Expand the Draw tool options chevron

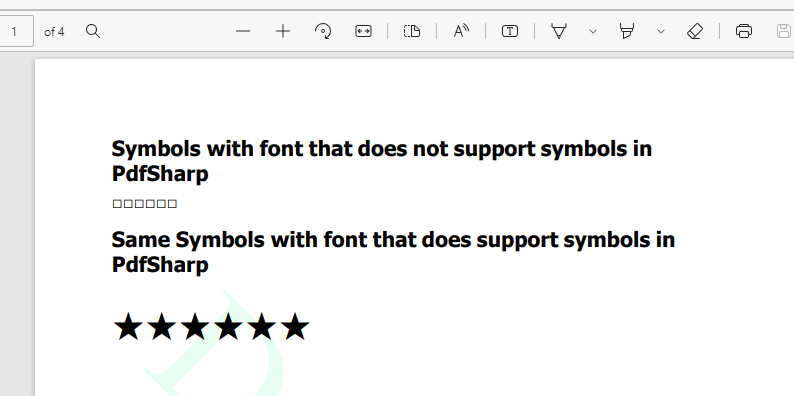[x=593, y=31]
